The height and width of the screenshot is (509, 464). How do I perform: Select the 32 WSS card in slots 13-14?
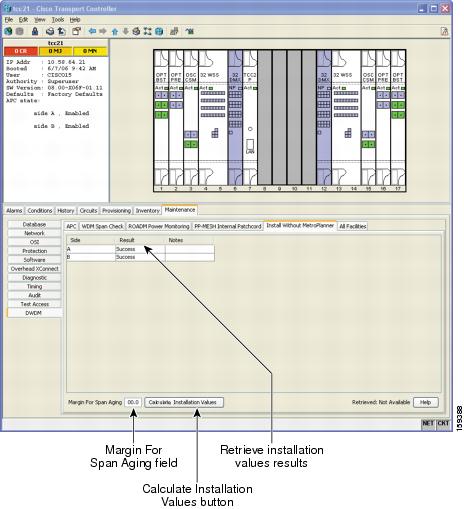pyautogui.click(x=346, y=118)
